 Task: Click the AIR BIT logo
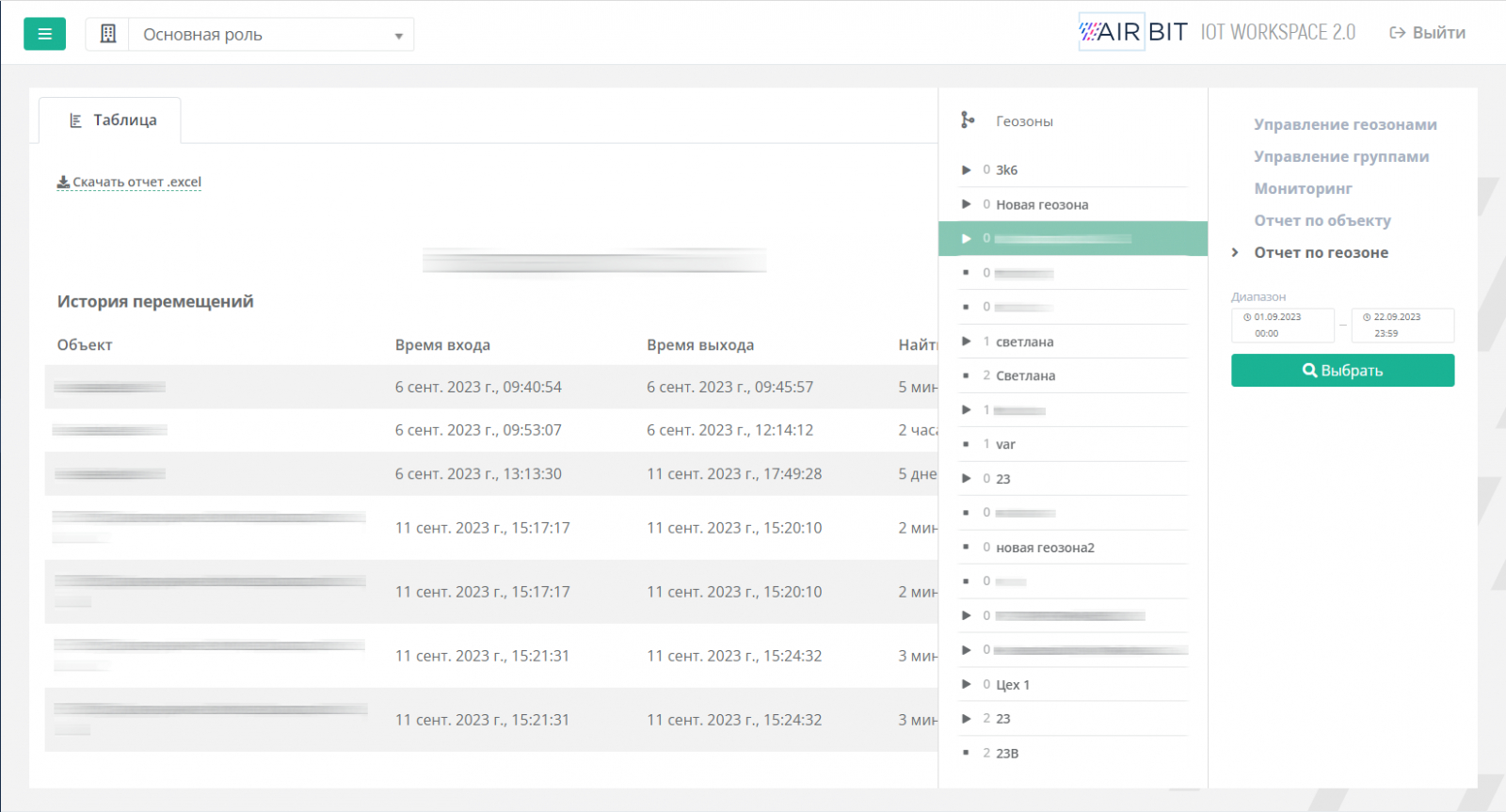1133,32
